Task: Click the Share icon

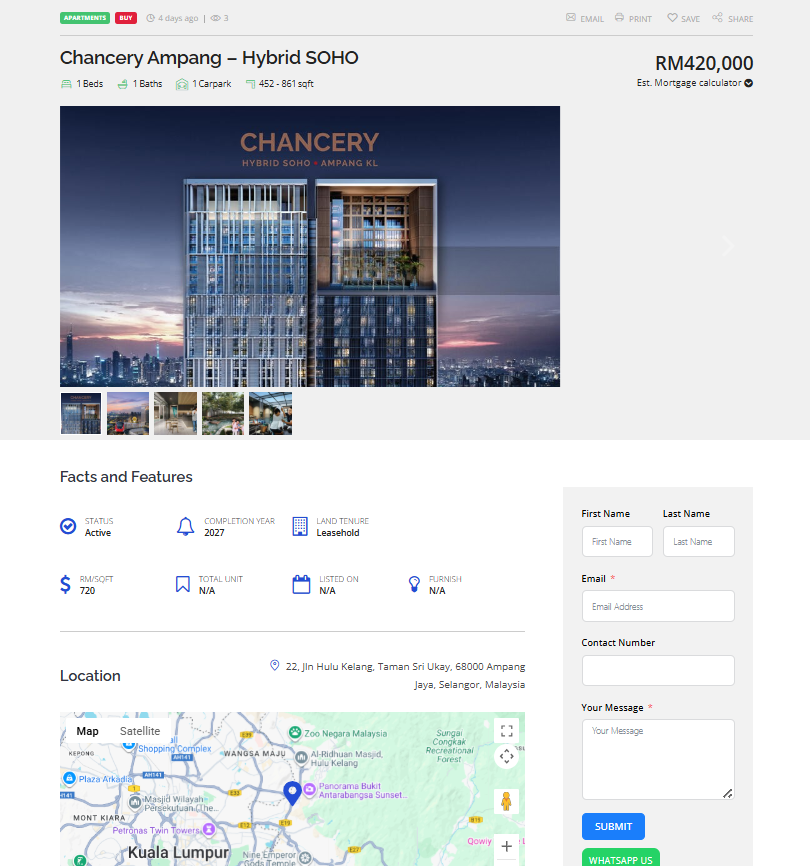Action: [x=718, y=18]
